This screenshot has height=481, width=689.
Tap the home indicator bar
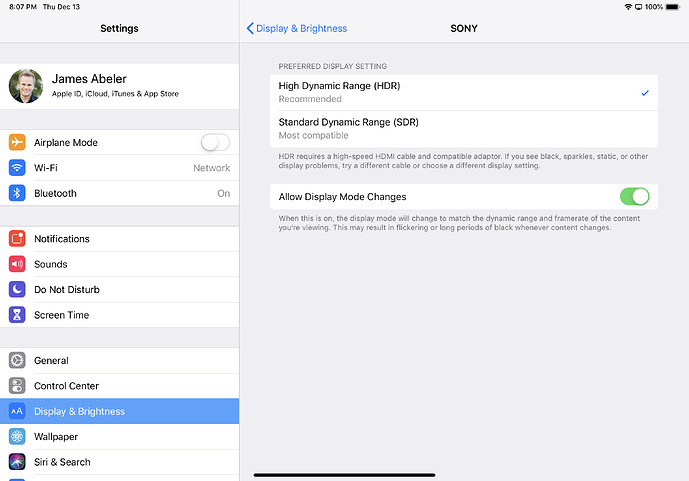point(344,475)
